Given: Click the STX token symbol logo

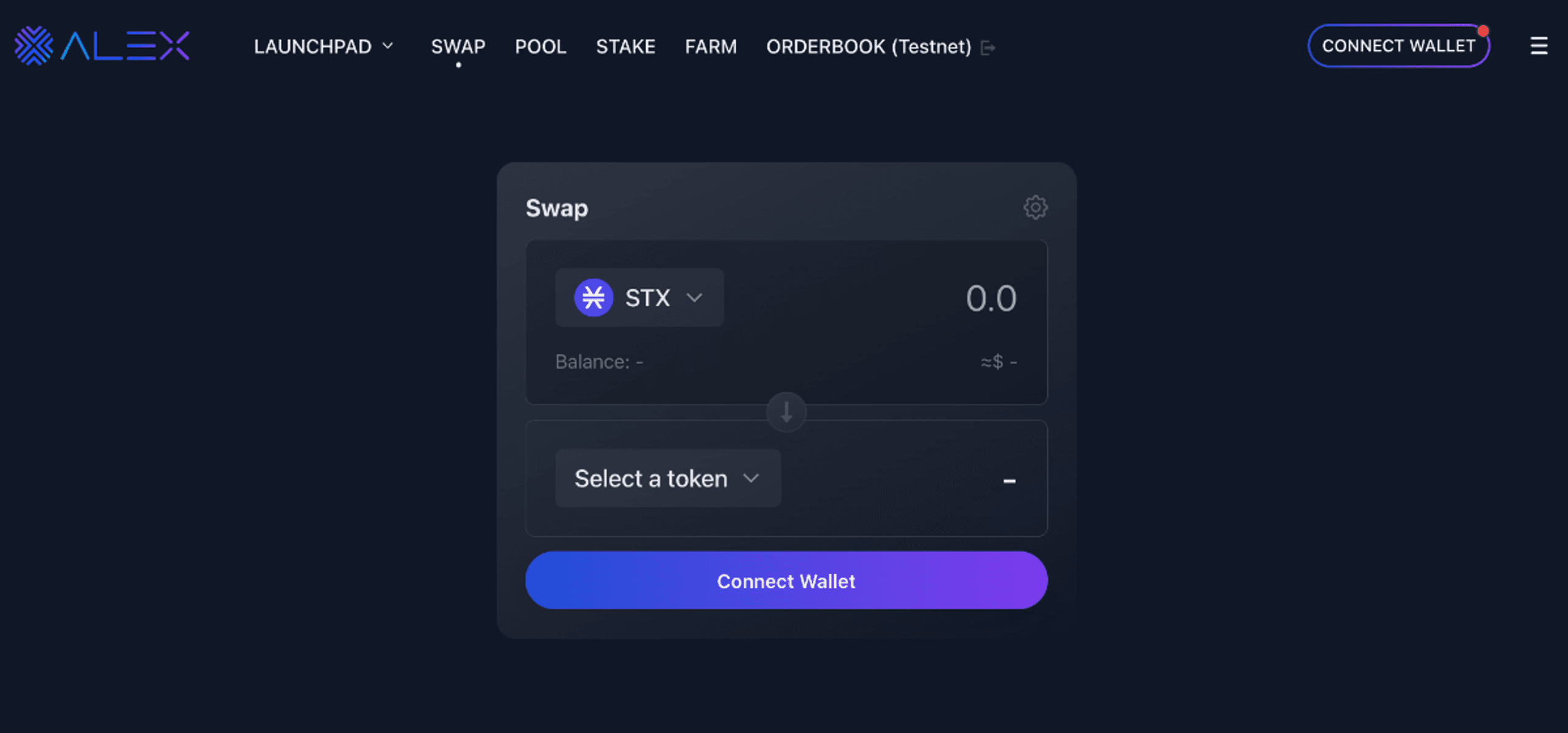Looking at the screenshot, I should 591,296.
